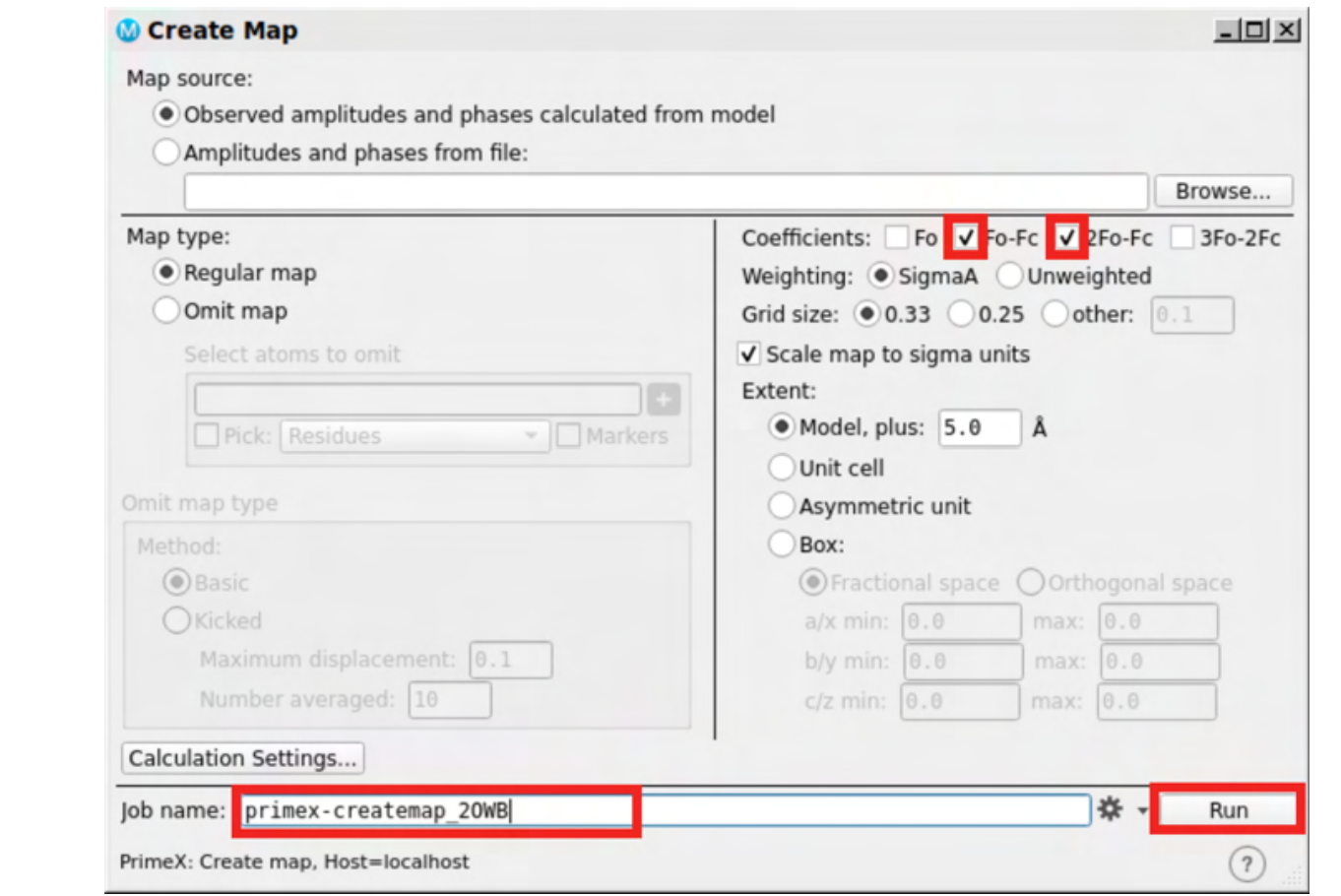Set grid size to 0.25
The width and height of the screenshot is (1341, 896).
(x=961, y=314)
